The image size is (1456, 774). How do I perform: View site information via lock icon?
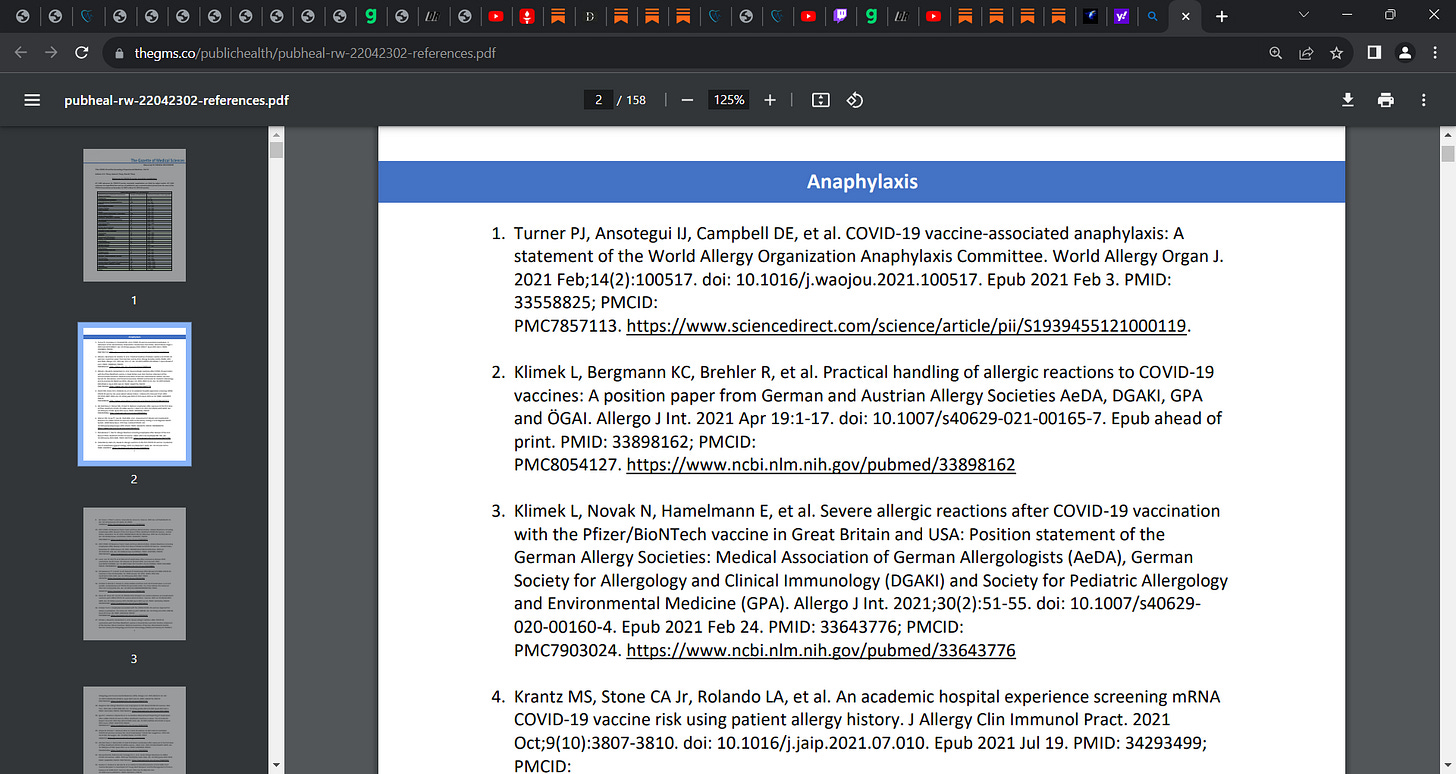tap(119, 53)
